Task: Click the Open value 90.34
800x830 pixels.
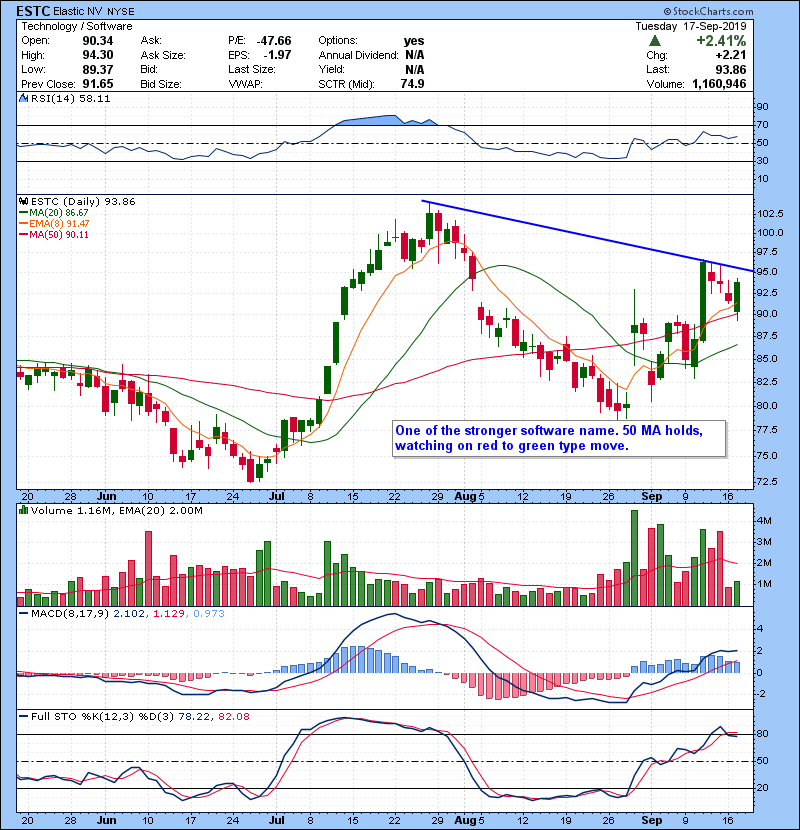Action: tap(98, 41)
